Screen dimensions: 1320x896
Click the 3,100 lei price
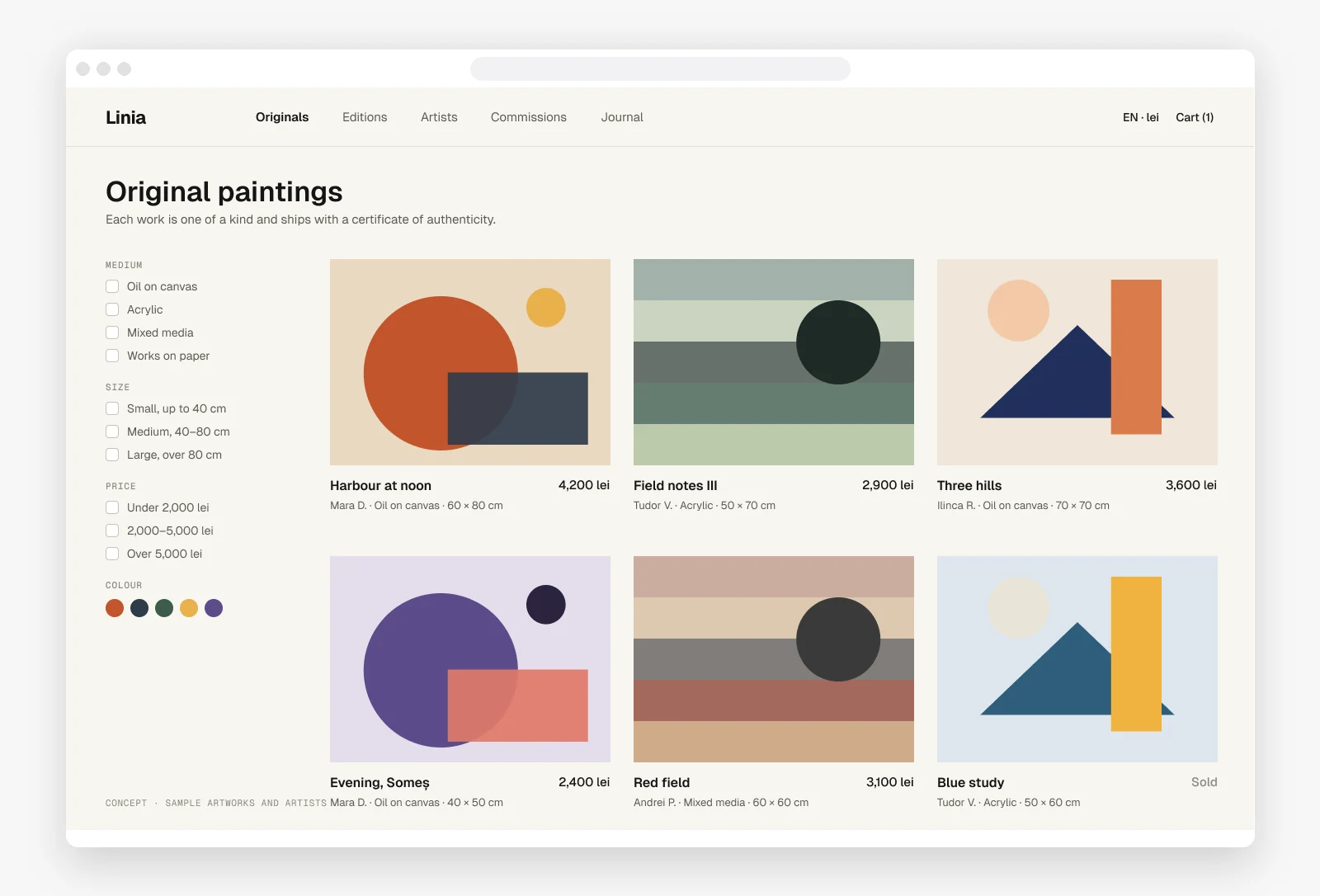click(x=890, y=782)
